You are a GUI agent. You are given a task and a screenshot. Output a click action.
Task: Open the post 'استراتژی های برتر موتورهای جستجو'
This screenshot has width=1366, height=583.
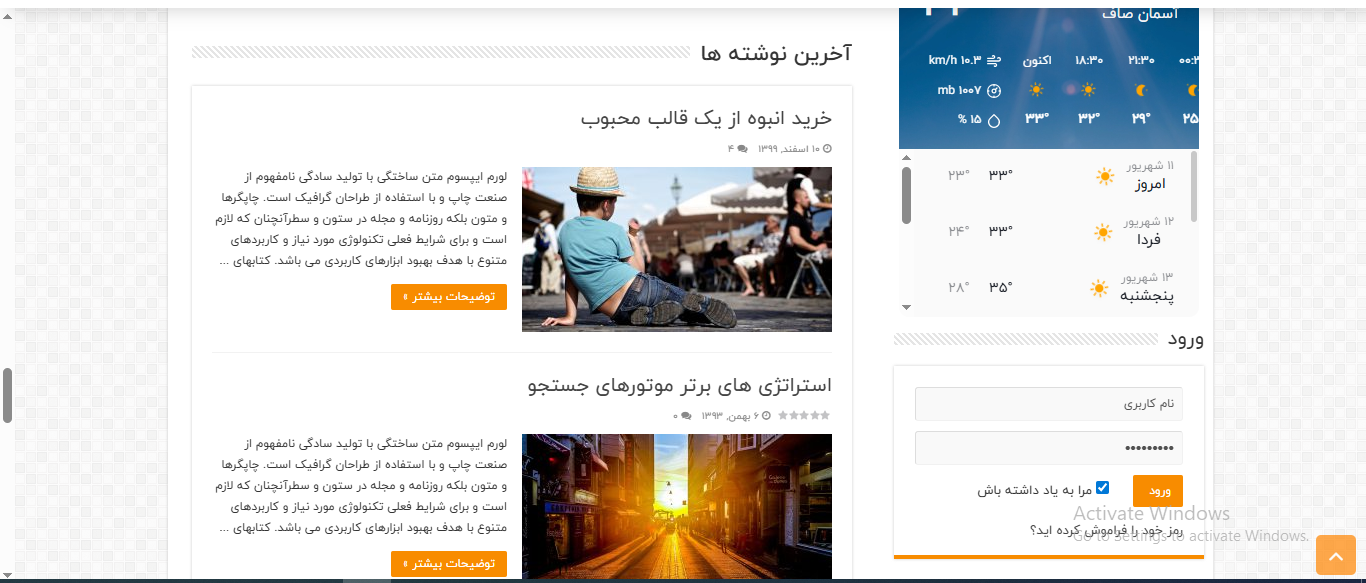click(x=679, y=385)
